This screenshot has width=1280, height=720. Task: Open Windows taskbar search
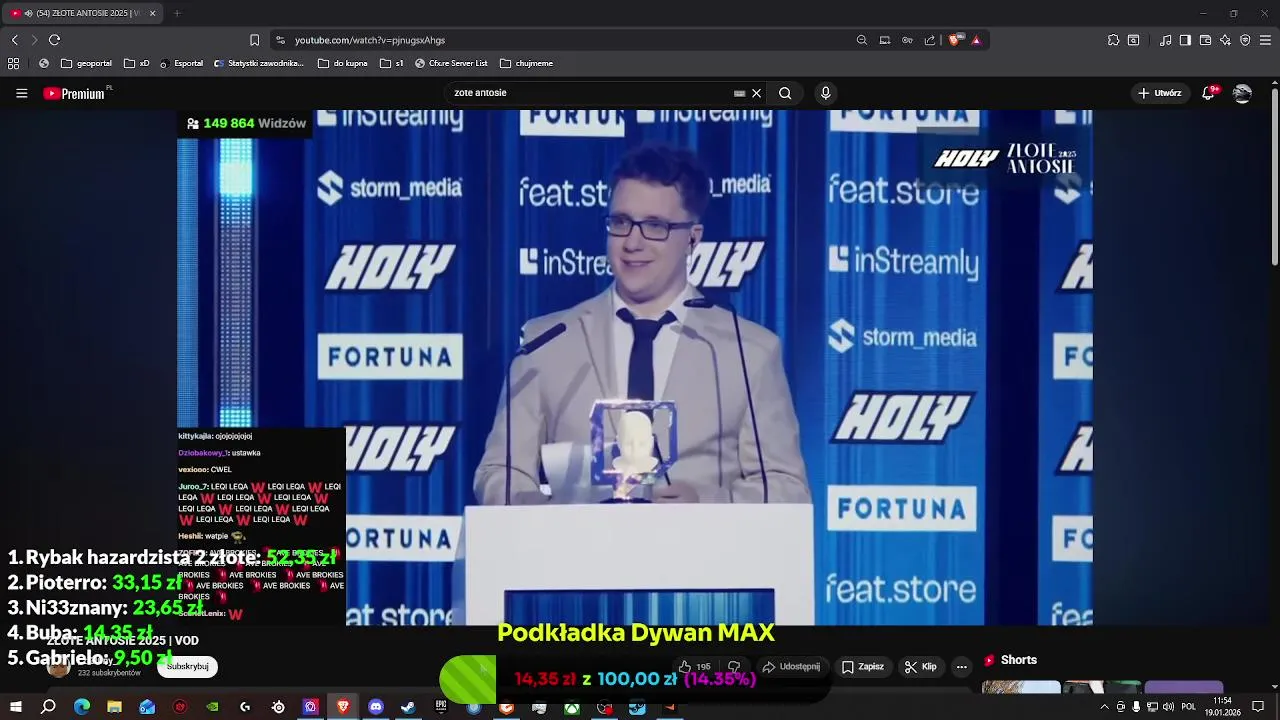(48, 707)
